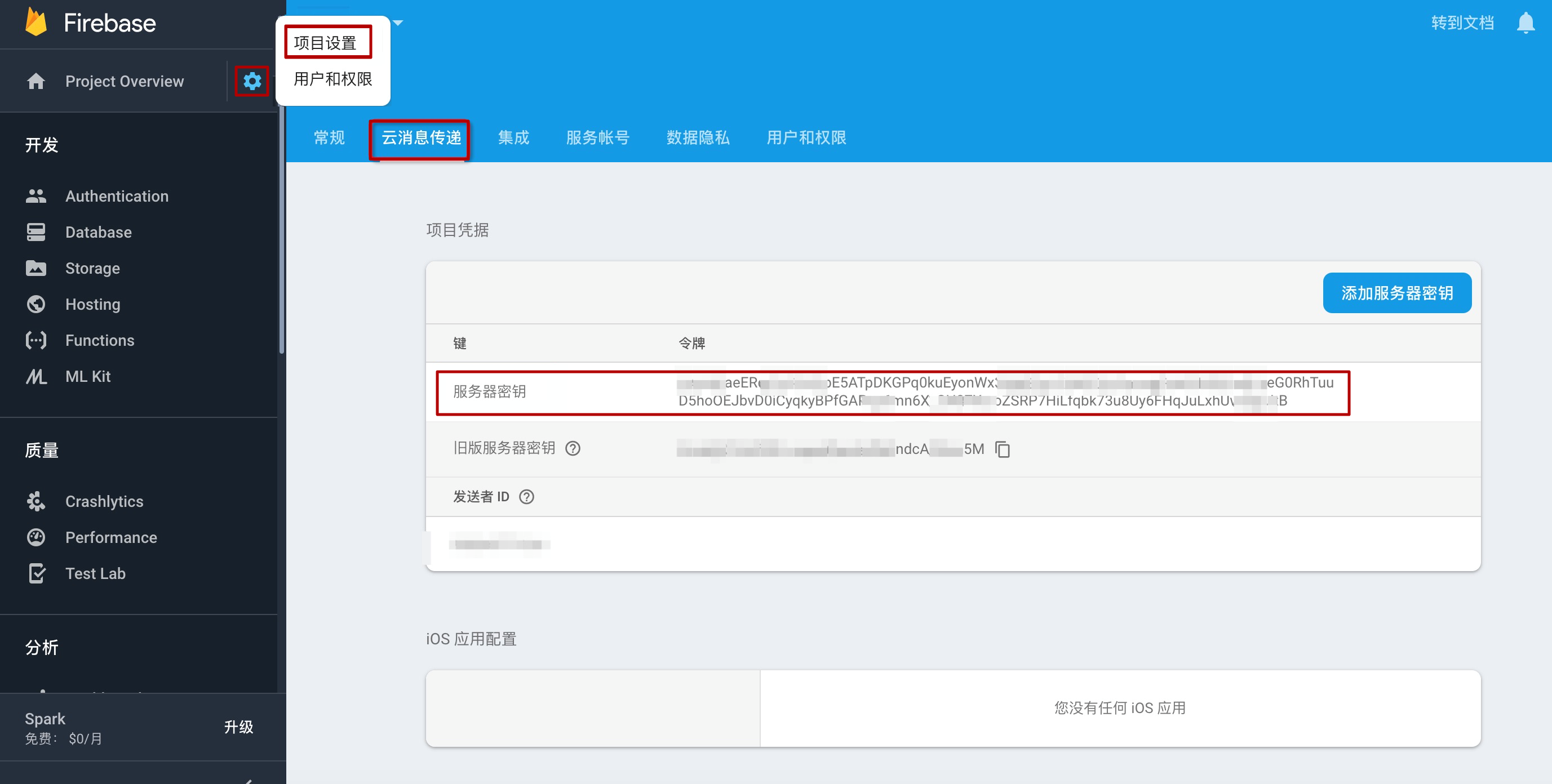Viewport: 1552px width, 784px height.
Task: Click the Storage image icon
Action: [36, 268]
